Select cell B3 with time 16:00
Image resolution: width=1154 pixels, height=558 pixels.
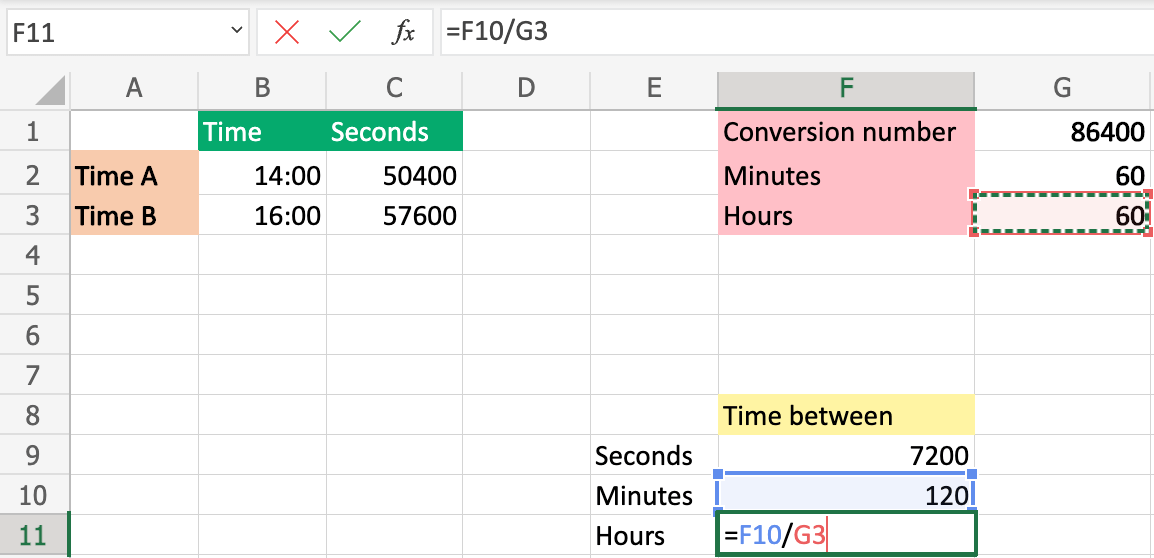pyautogui.click(x=262, y=216)
